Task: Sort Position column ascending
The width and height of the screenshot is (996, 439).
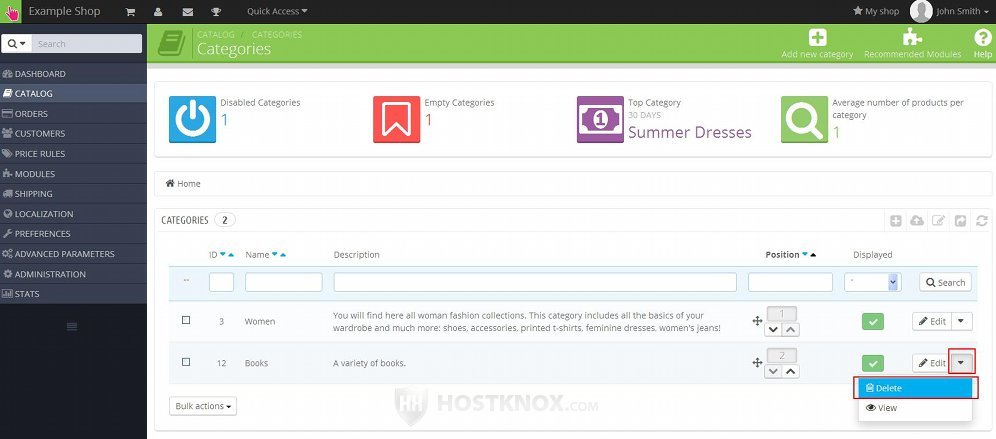Action: (x=813, y=255)
